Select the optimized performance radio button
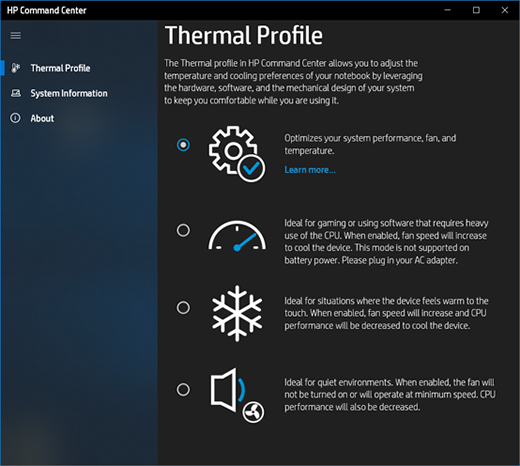This screenshot has height=466, width=520. click(183, 145)
